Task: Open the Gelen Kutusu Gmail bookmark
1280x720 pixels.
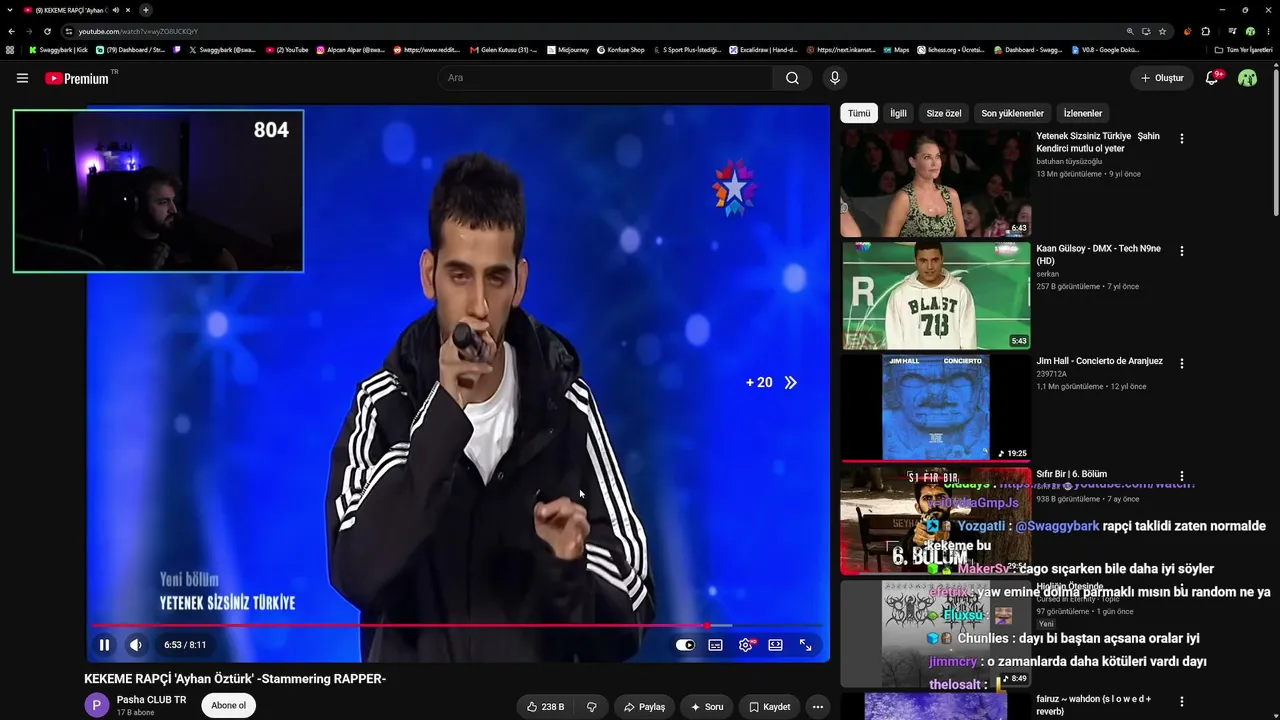Action: 503,49
